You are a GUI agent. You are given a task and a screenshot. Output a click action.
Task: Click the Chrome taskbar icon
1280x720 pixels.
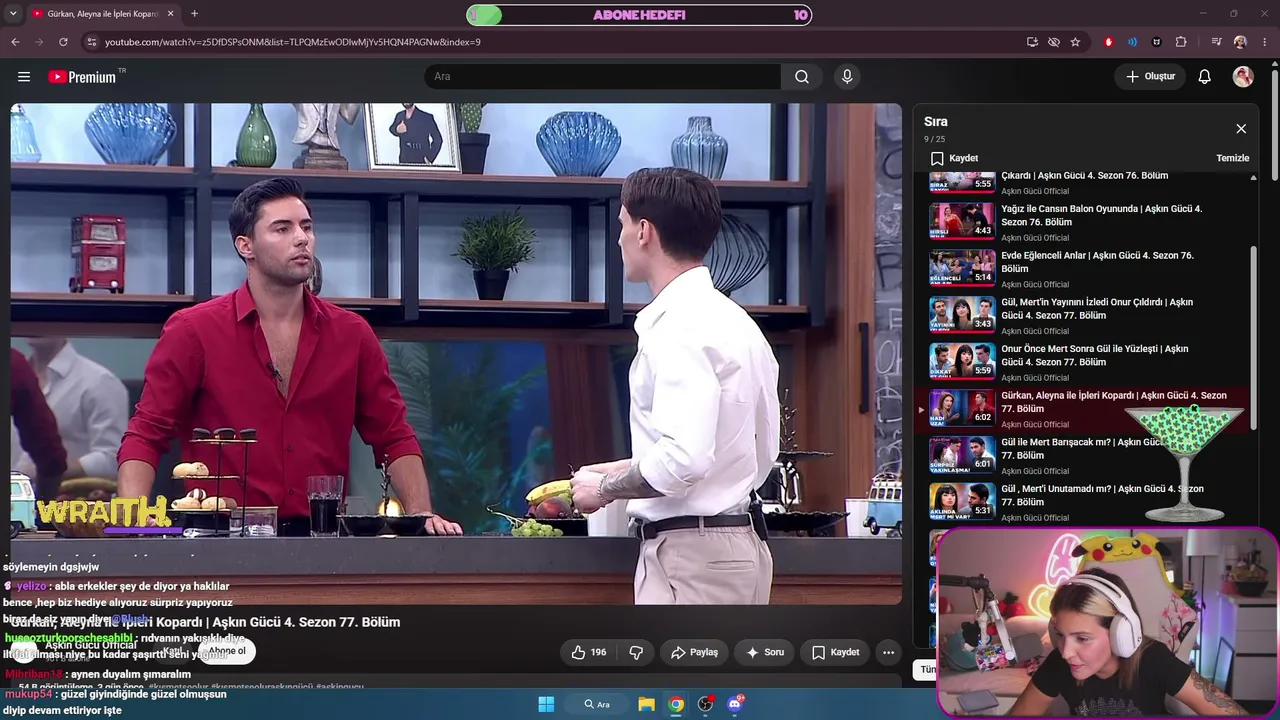(x=676, y=704)
